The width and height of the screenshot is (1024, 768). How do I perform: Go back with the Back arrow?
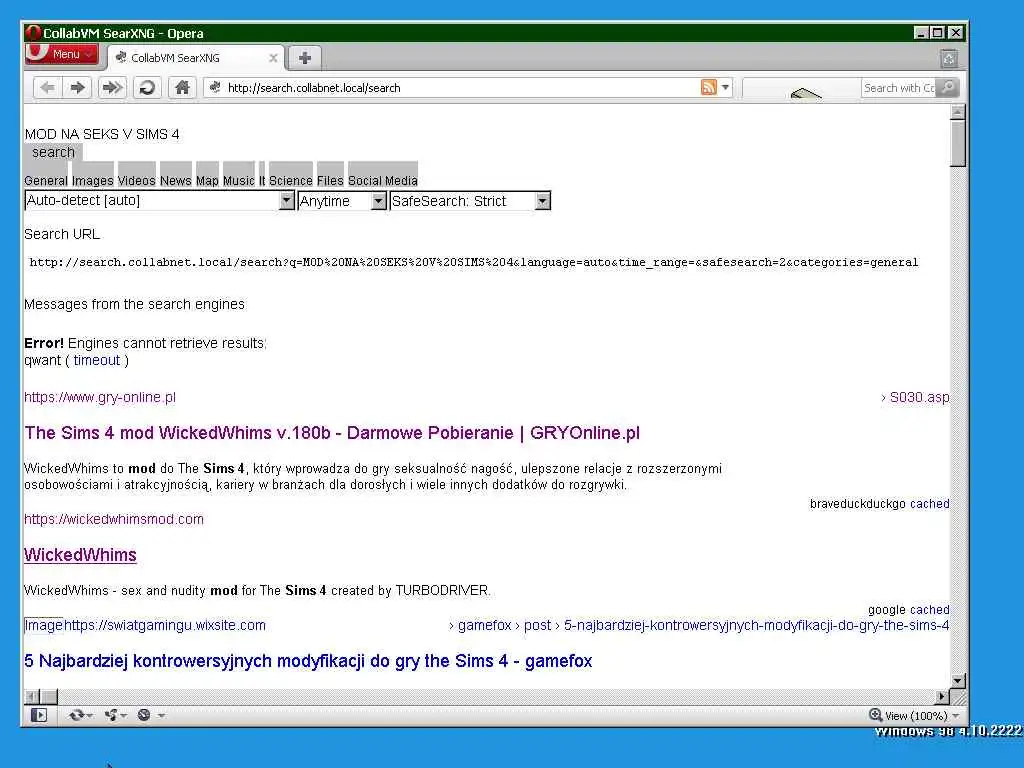click(47, 88)
